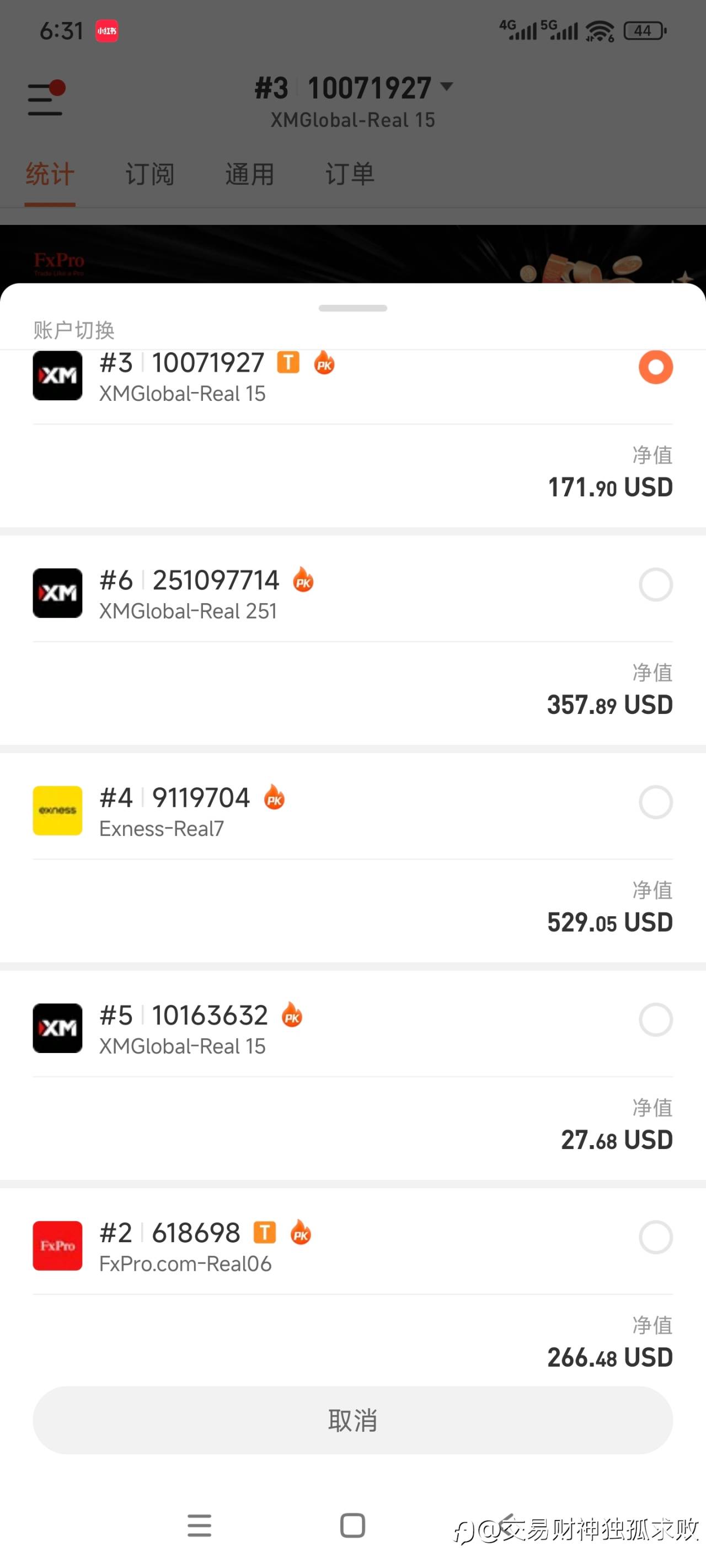Expand the account dropdown arrow in header
Screen dimensions: 706x1568
447,87
